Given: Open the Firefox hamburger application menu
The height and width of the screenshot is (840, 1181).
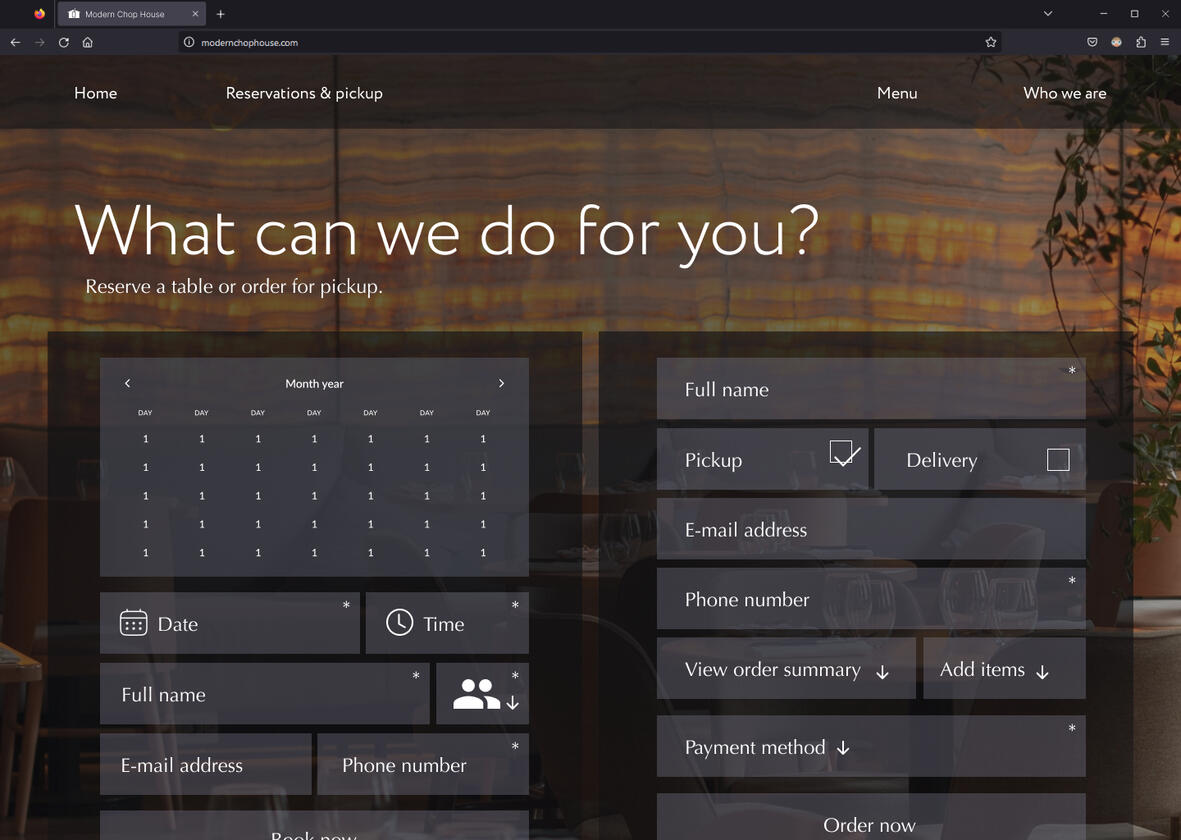Looking at the screenshot, I should [1165, 42].
